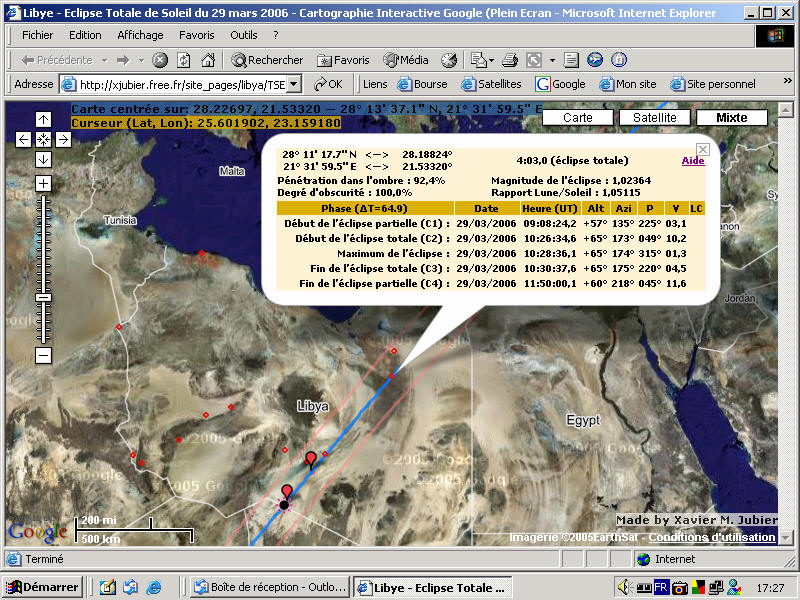
Task: Open the Outils menu
Action: pos(243,35)
